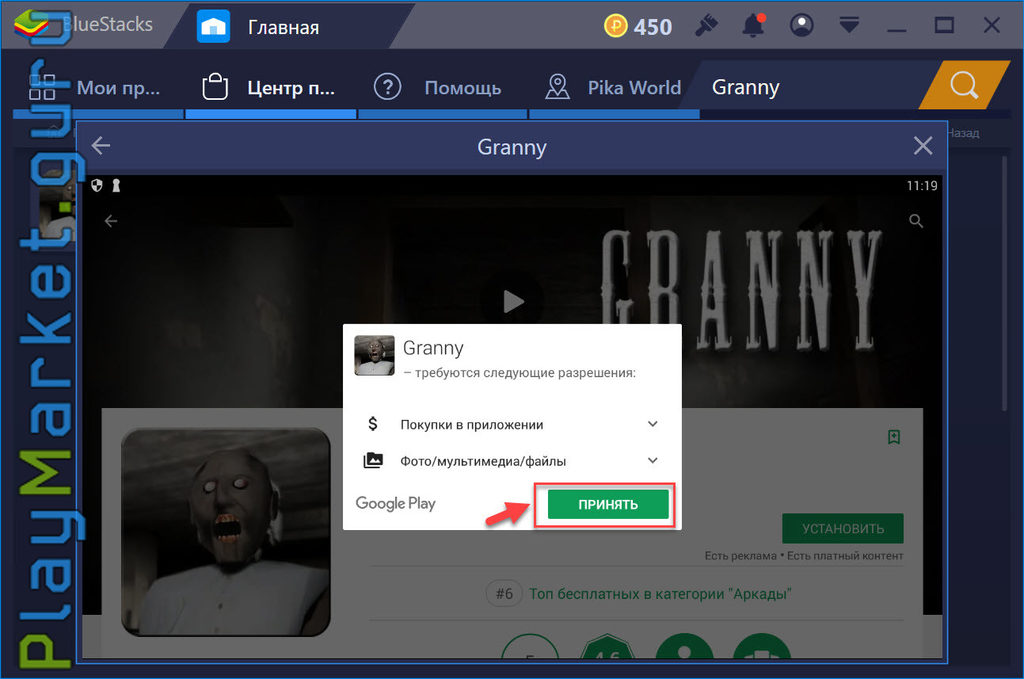Open the title bar dropdown menu arrow
Viewport: 1024px width, 679px height.
coord(849,25)
